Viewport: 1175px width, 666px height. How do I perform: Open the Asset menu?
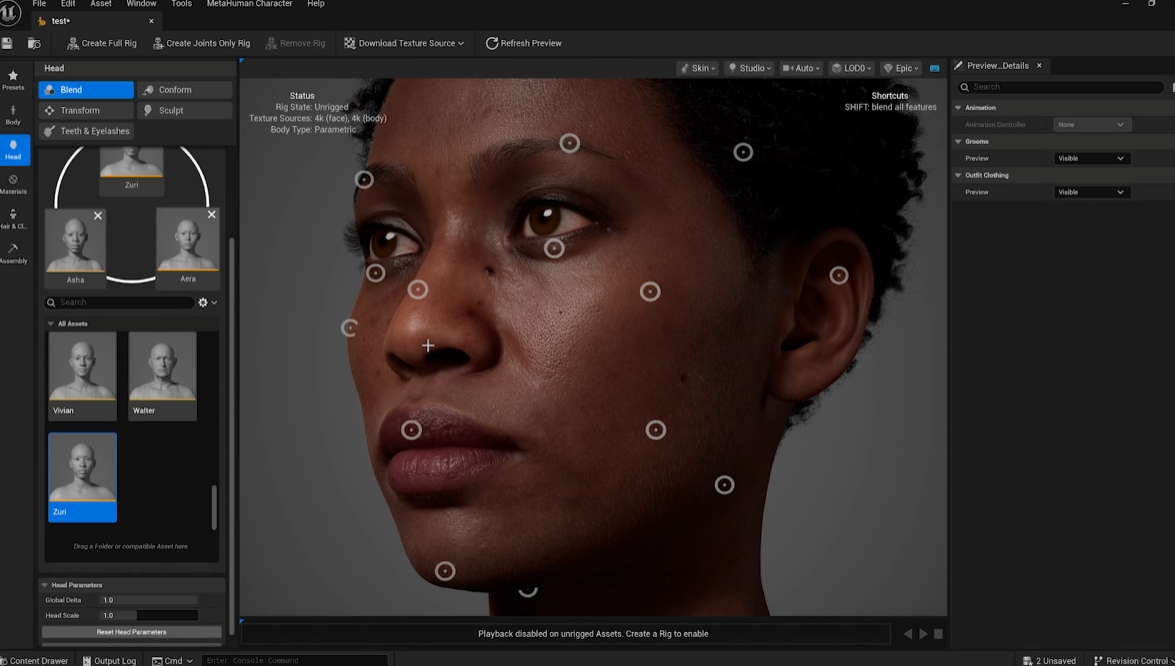pos(100,4)
